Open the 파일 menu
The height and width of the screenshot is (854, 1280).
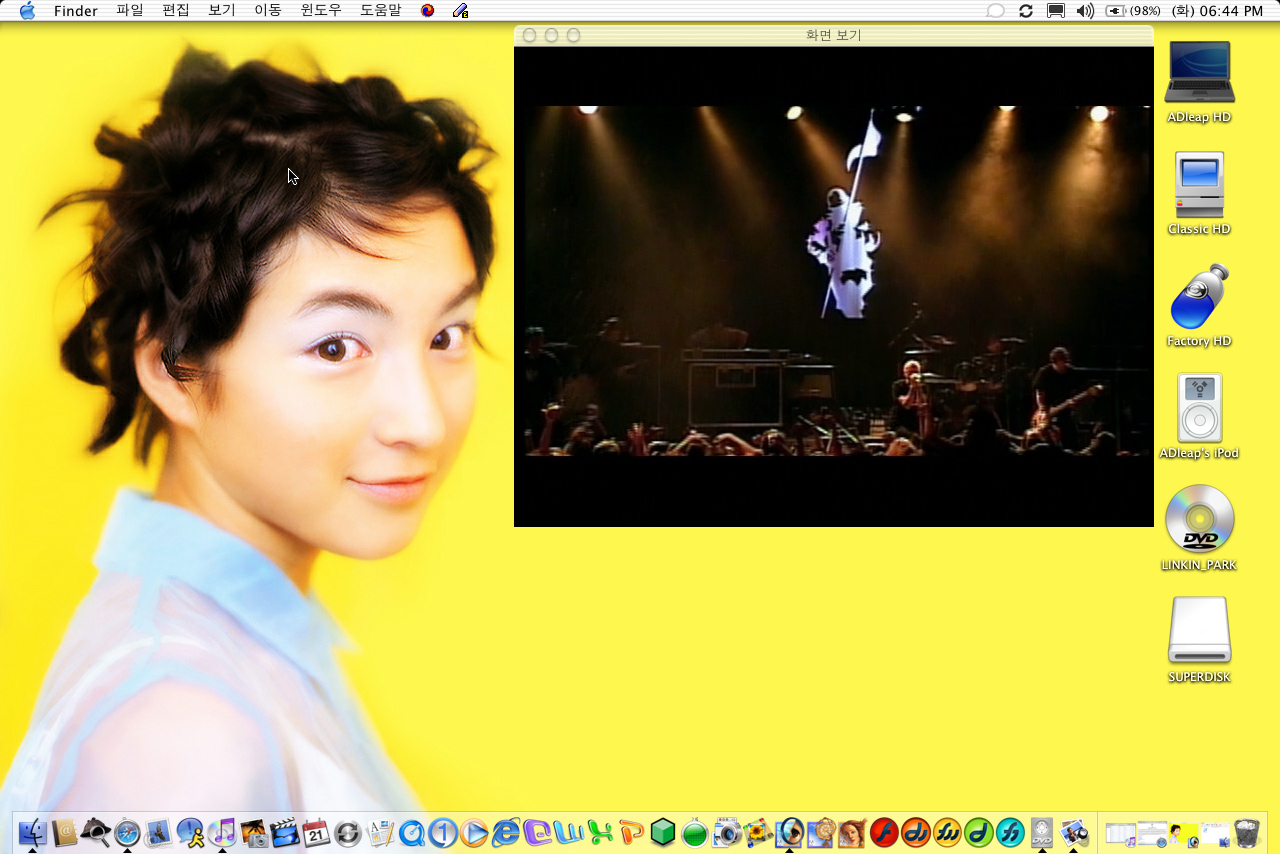(x=130, y=11)
